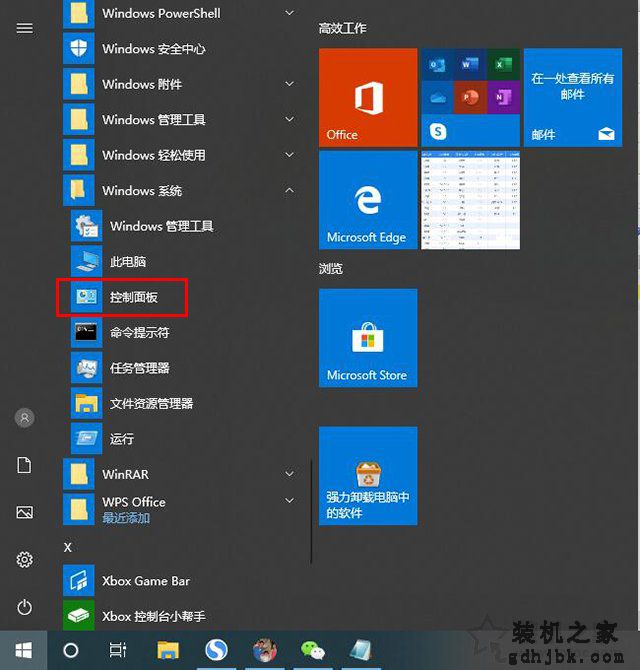
Task: Click the Windows Start button
Action: 23,650
